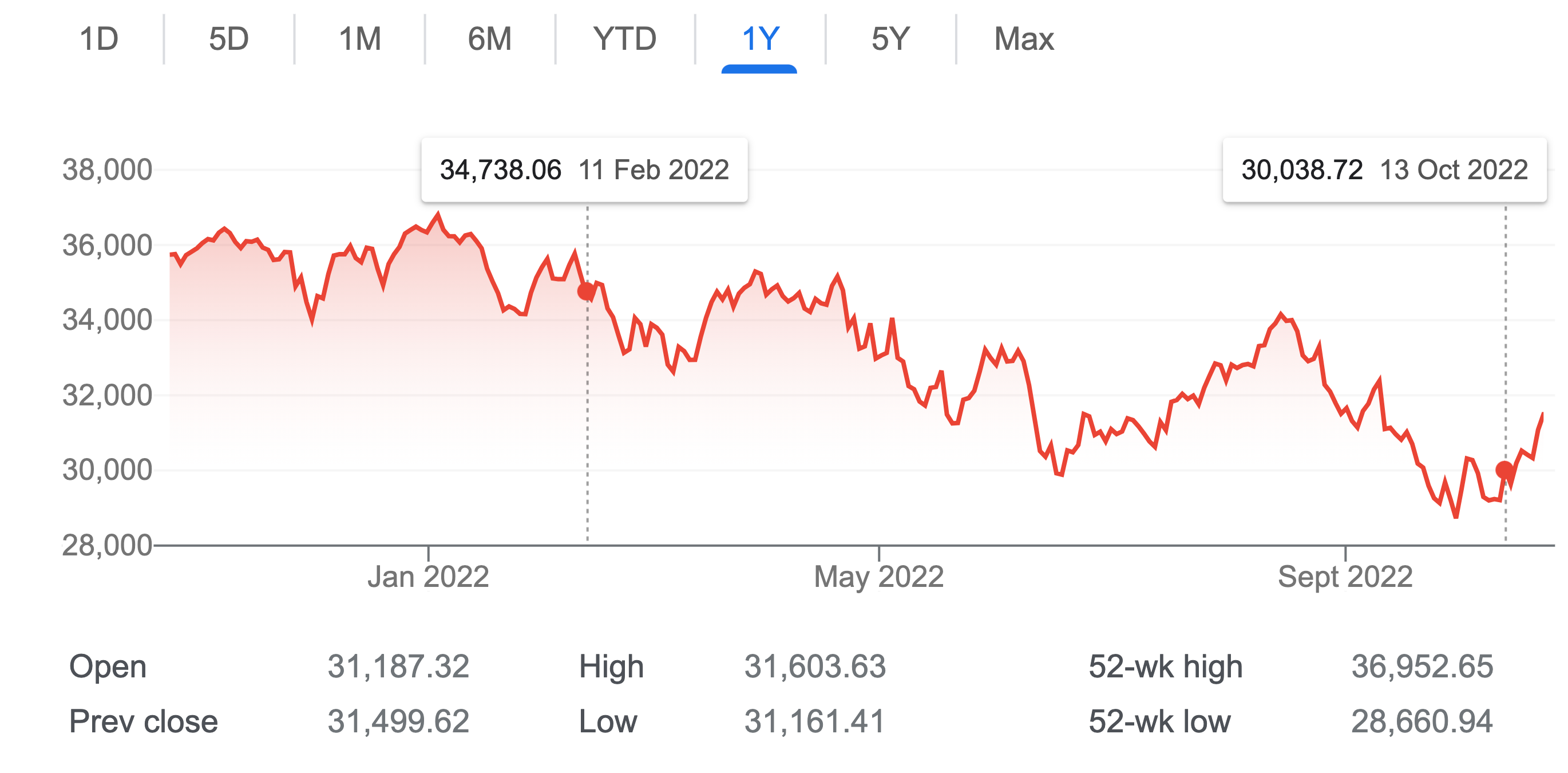1568x773 pixels.
Task: Choose the Max range tab
Action: tap(1024, 40)
